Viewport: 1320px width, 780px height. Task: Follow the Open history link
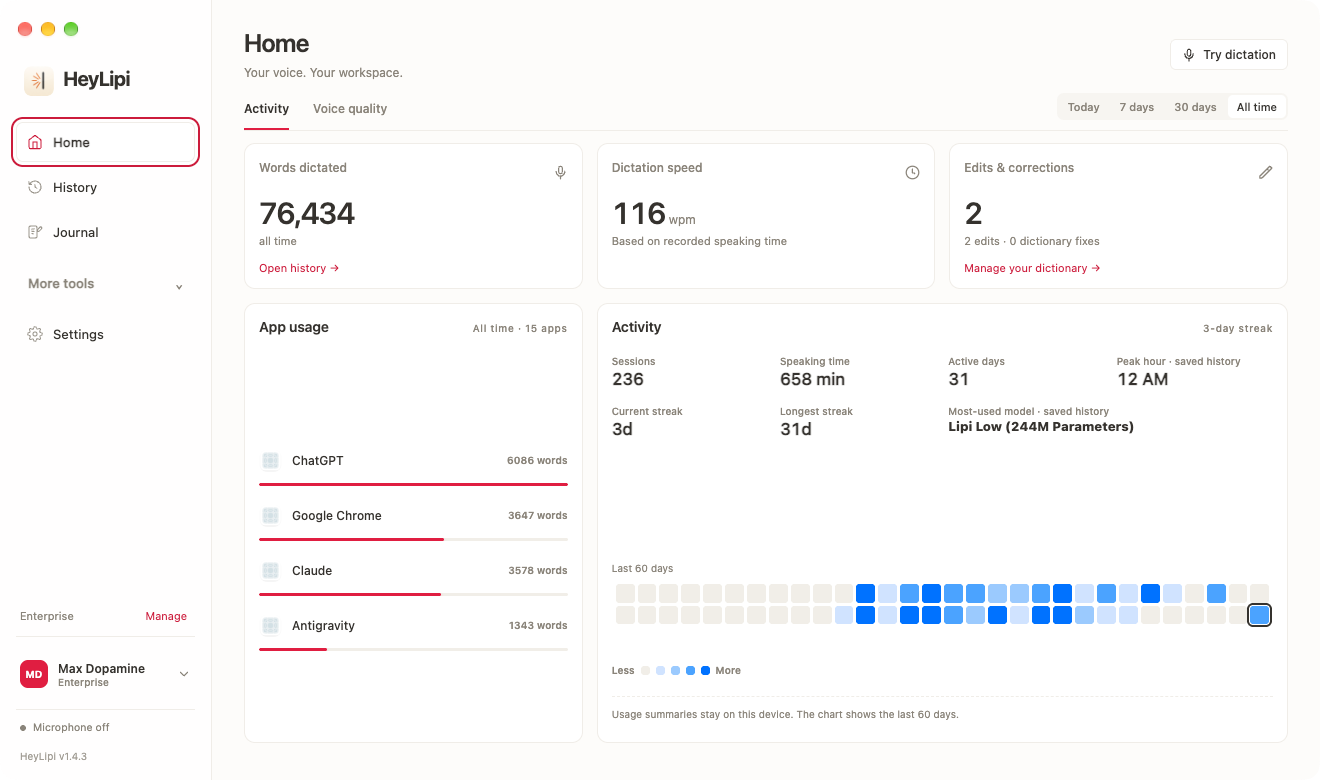299,268
